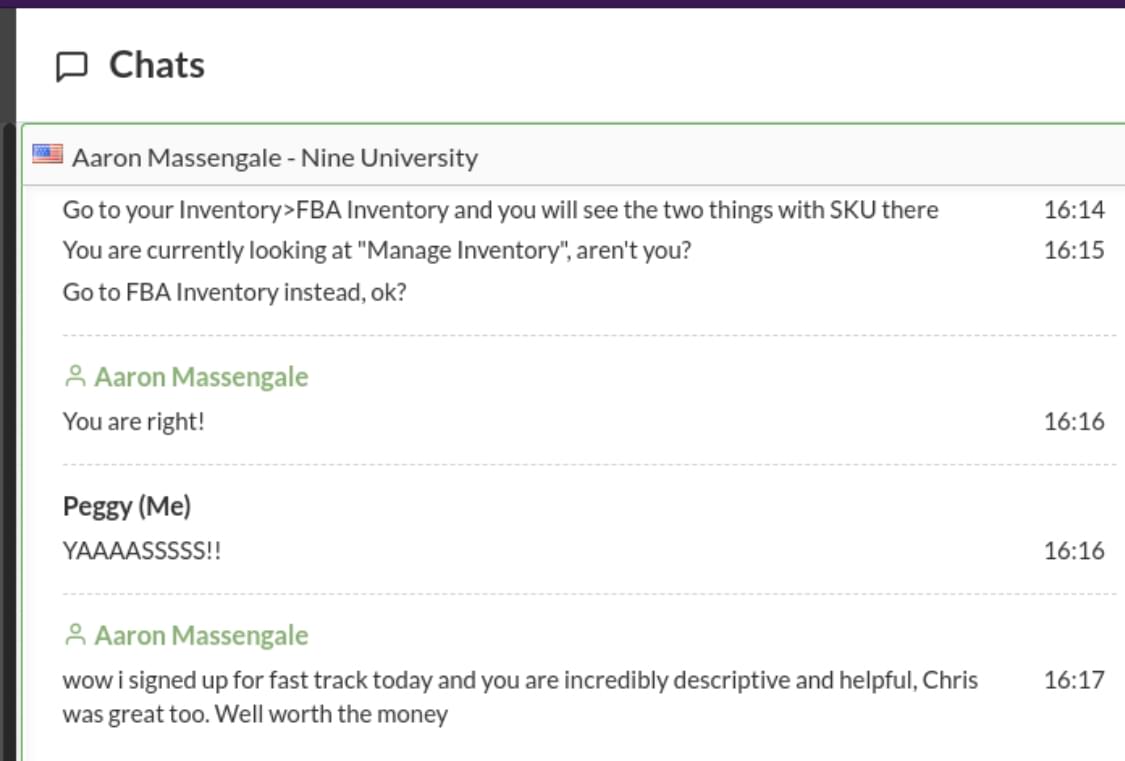Click the fast track praise message
This screenshot has width=1125, height=761.
[520, 696]
